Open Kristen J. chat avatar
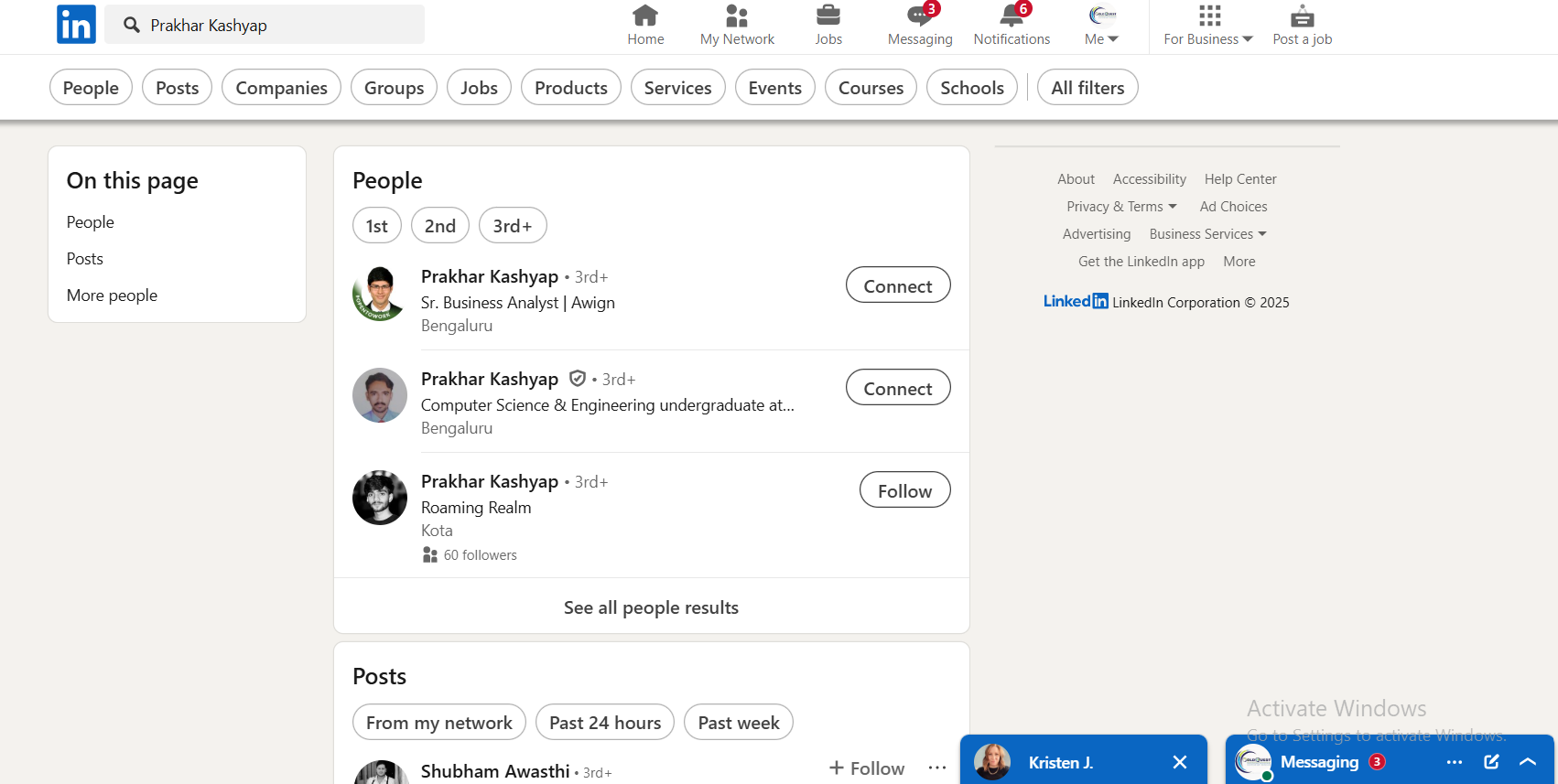Screen dimensions: 1558x784 coord(992,762)
